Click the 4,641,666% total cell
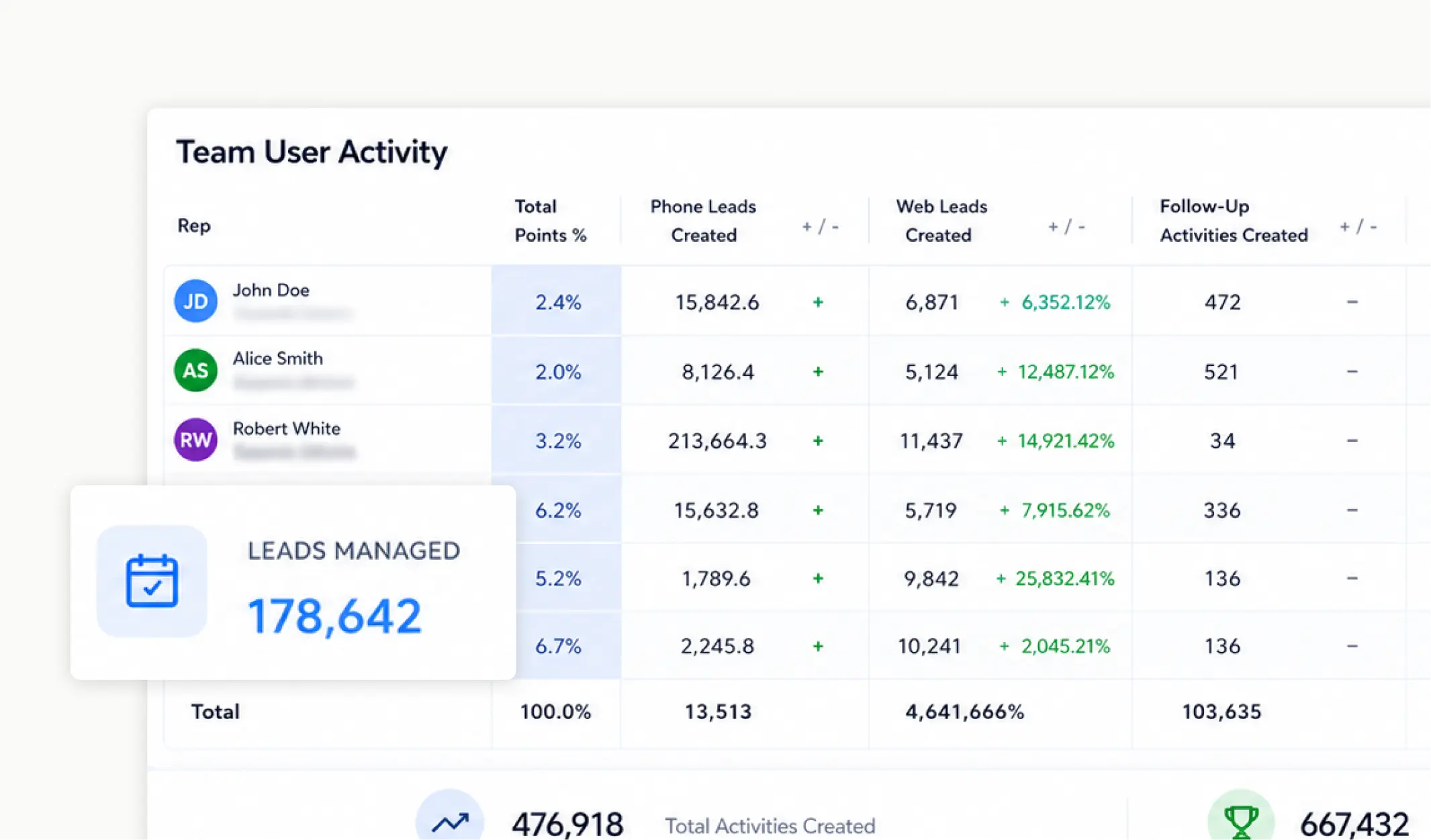Viewport: 1431px width, 840px height. [x=964, y=712]
